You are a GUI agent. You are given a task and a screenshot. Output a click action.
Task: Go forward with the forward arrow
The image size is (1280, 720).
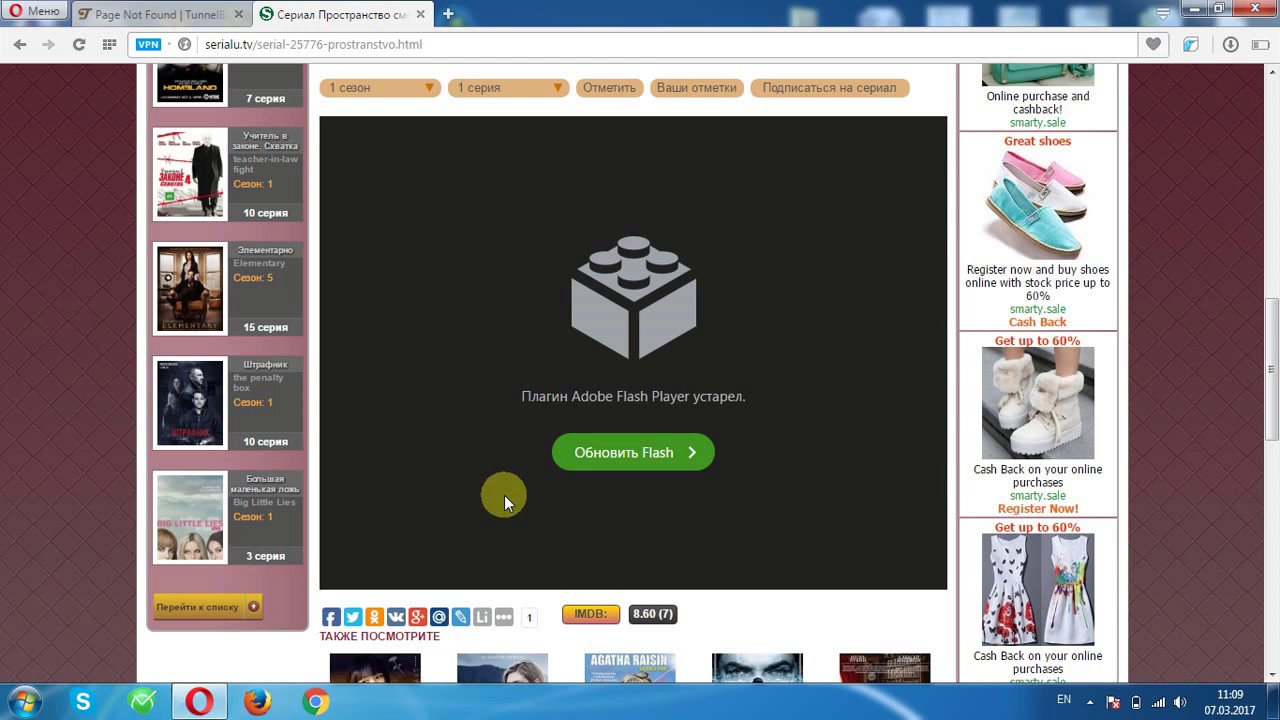[x=49, y=44]
